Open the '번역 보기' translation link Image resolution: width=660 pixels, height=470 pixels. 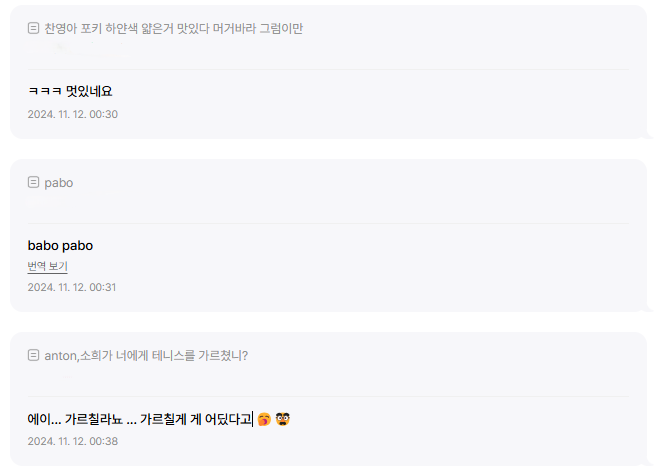(47, 266)
